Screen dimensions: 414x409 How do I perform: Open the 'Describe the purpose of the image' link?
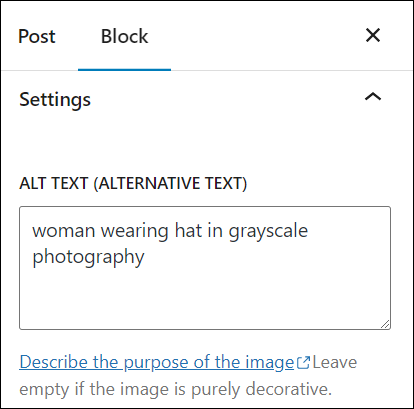point(157,362)
